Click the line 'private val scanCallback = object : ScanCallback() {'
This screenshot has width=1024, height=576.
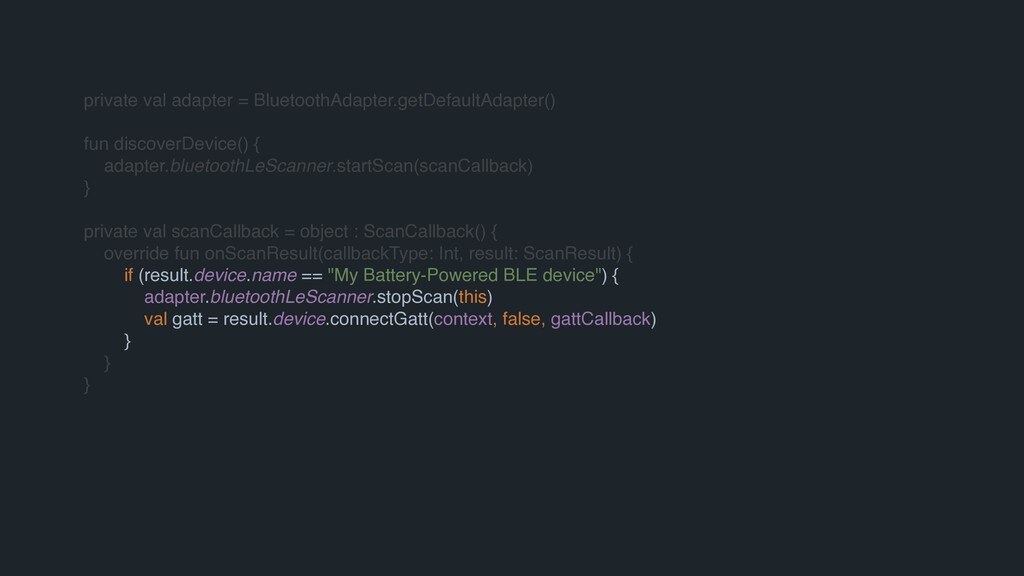(x=291, y=232)
